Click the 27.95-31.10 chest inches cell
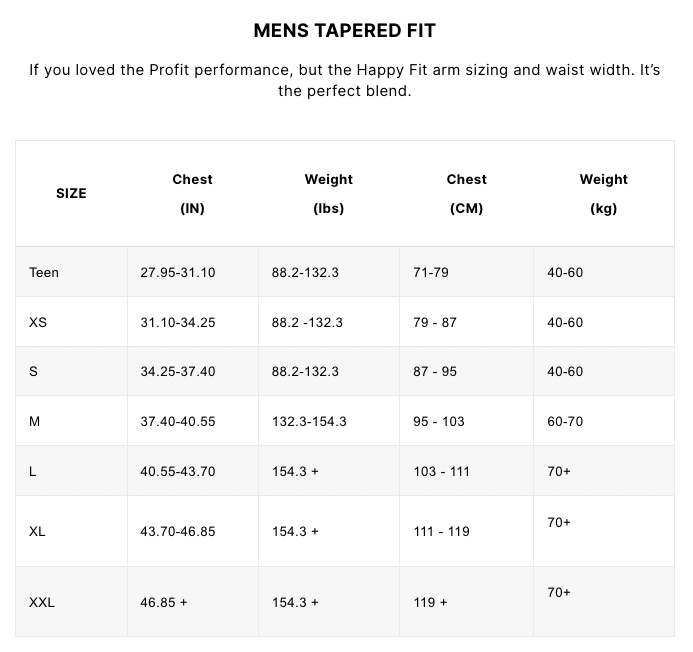 (178, 272)
